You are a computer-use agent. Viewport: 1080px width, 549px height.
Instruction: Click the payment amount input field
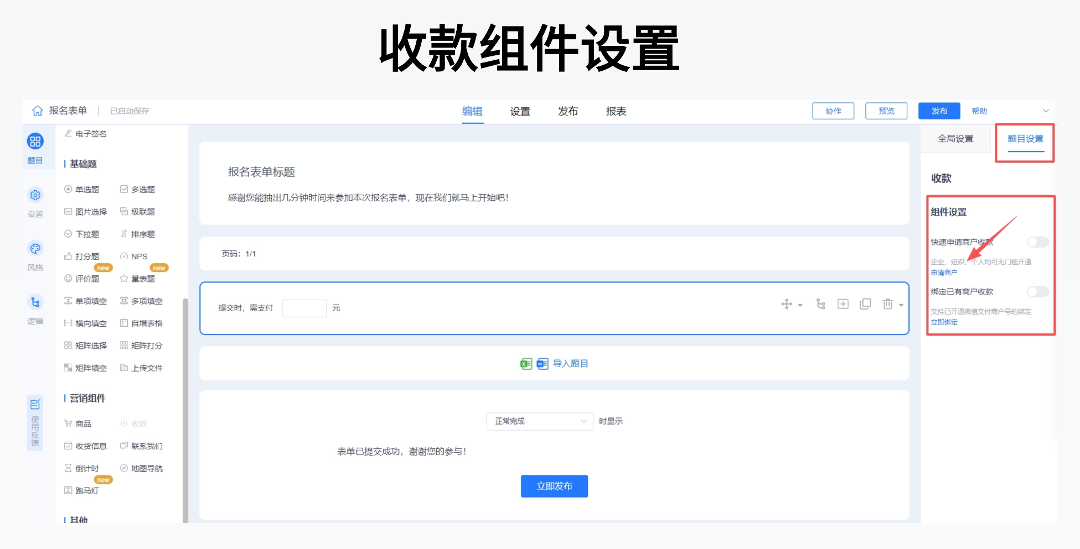[x=304, y=308]
